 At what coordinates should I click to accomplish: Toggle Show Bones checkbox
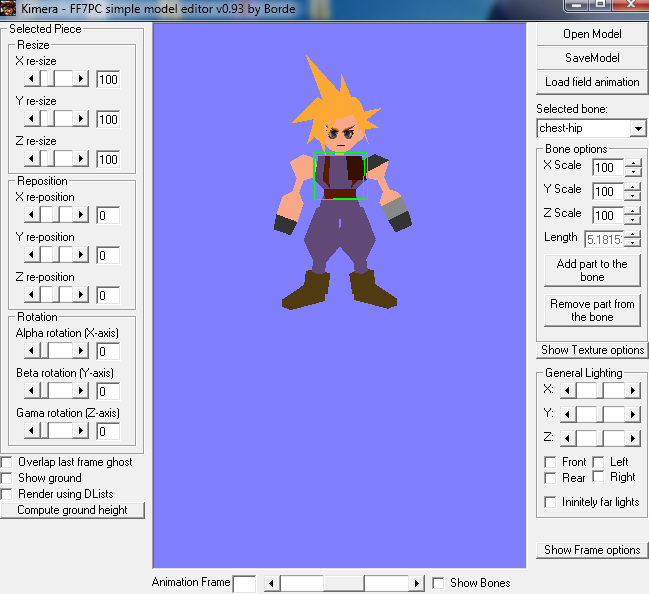(x=438, y=583)
